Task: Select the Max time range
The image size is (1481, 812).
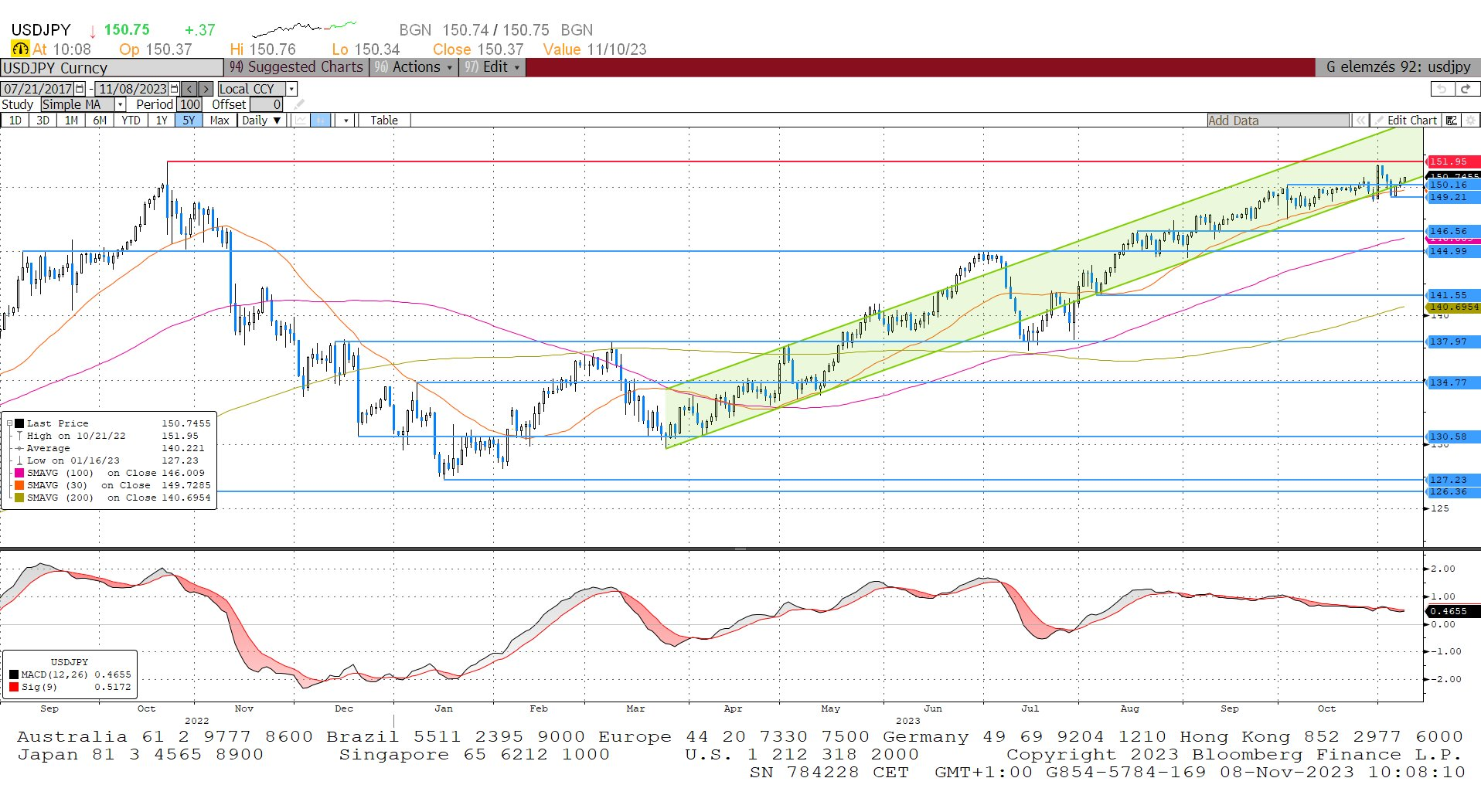Action: tap(220, 120)
